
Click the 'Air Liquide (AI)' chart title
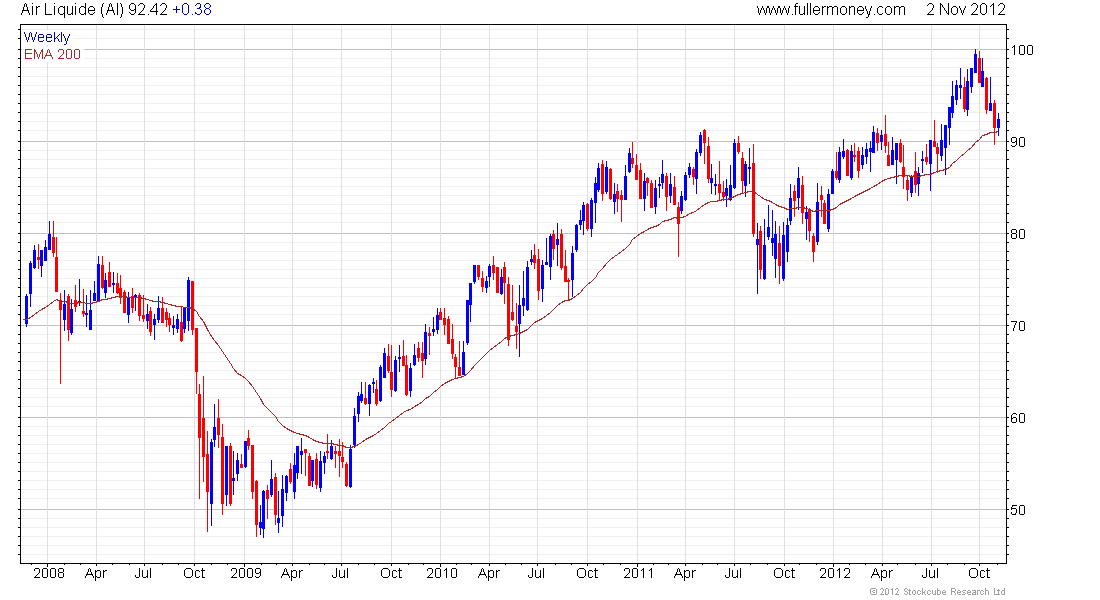click(x=72, y=10)
